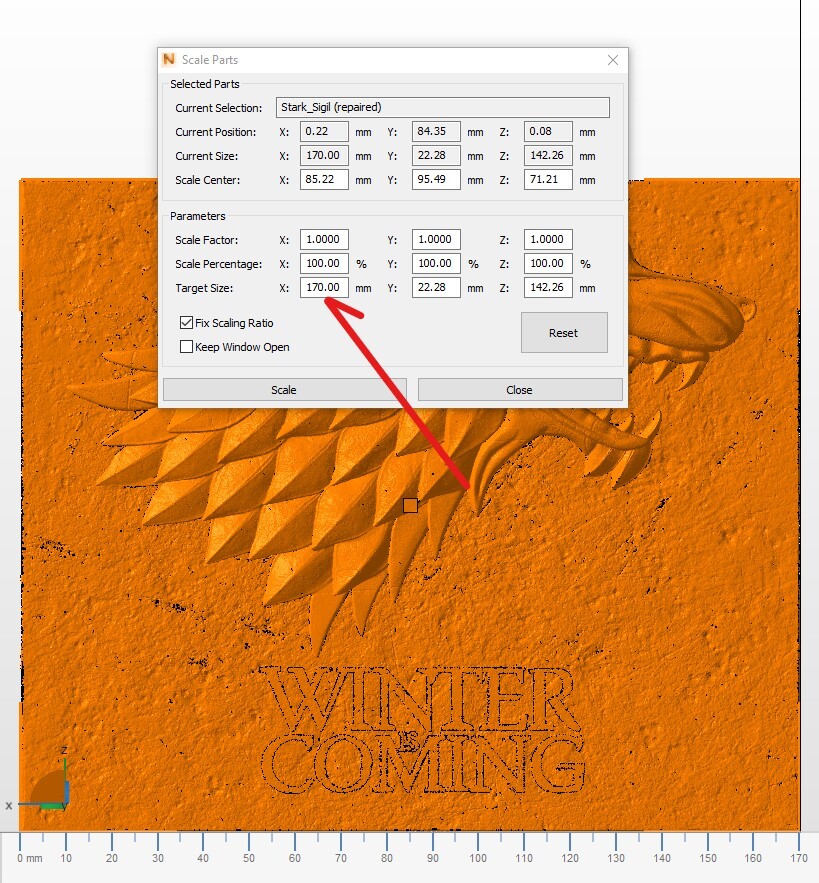Viewport: 819px width, 883px height.
Task: Click the Current Position: label
Action: pyautogui.click(x=215, y=132)
